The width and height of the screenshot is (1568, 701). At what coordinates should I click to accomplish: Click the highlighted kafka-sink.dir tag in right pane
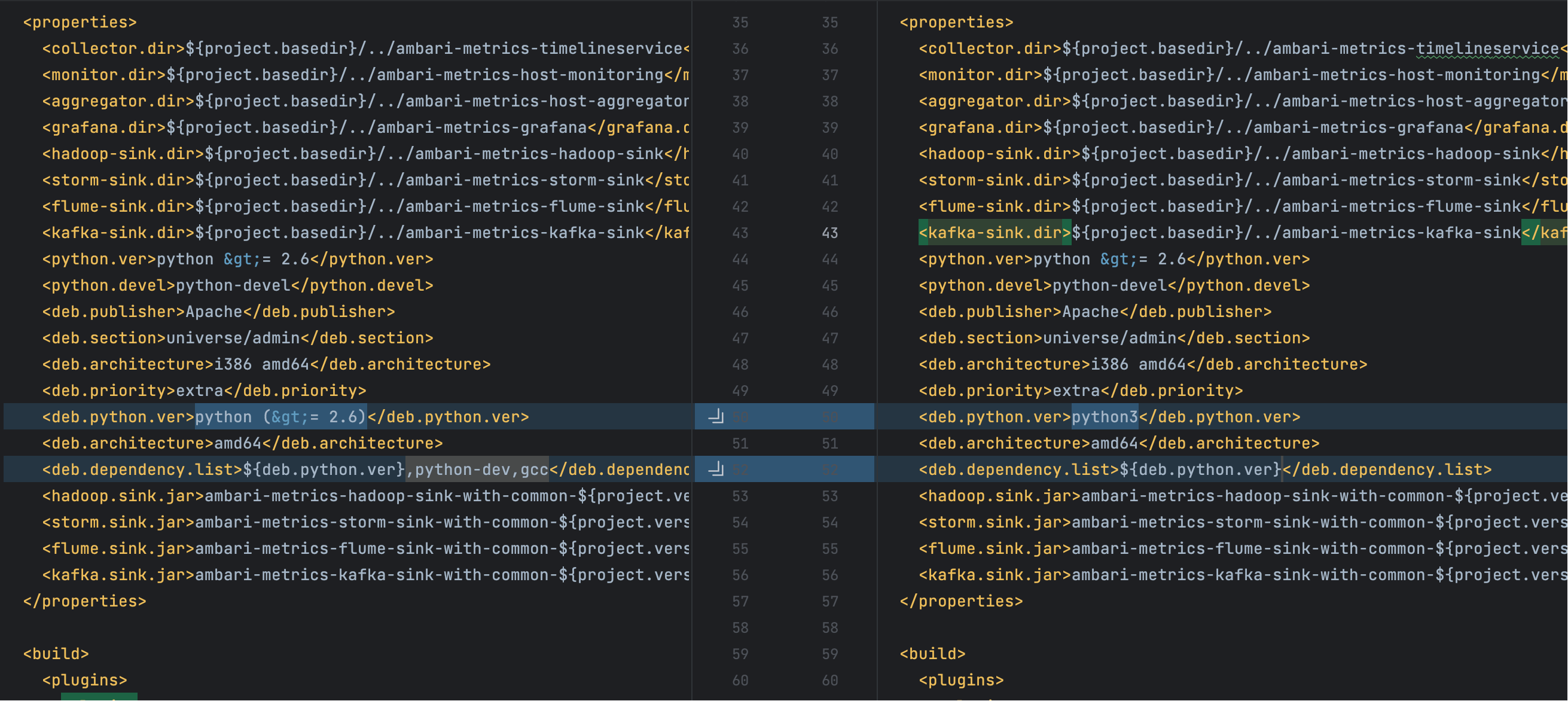(995, 233)
